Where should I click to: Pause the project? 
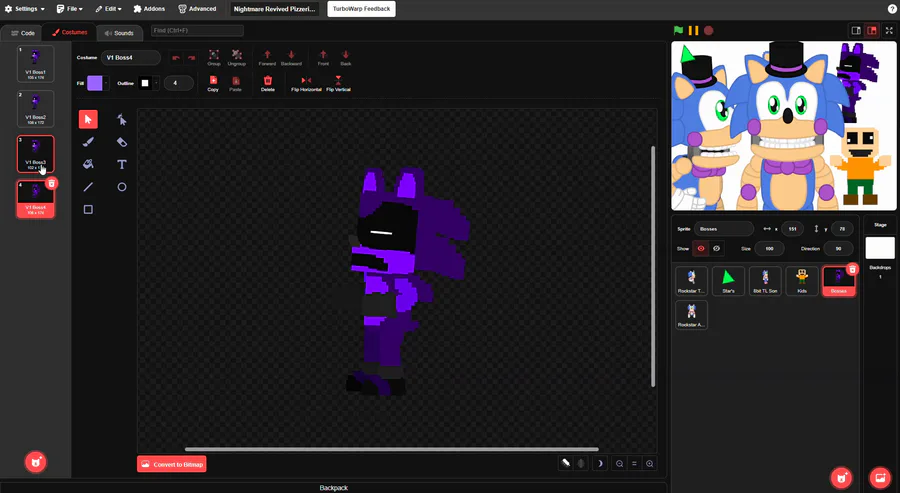coord(693,30)
